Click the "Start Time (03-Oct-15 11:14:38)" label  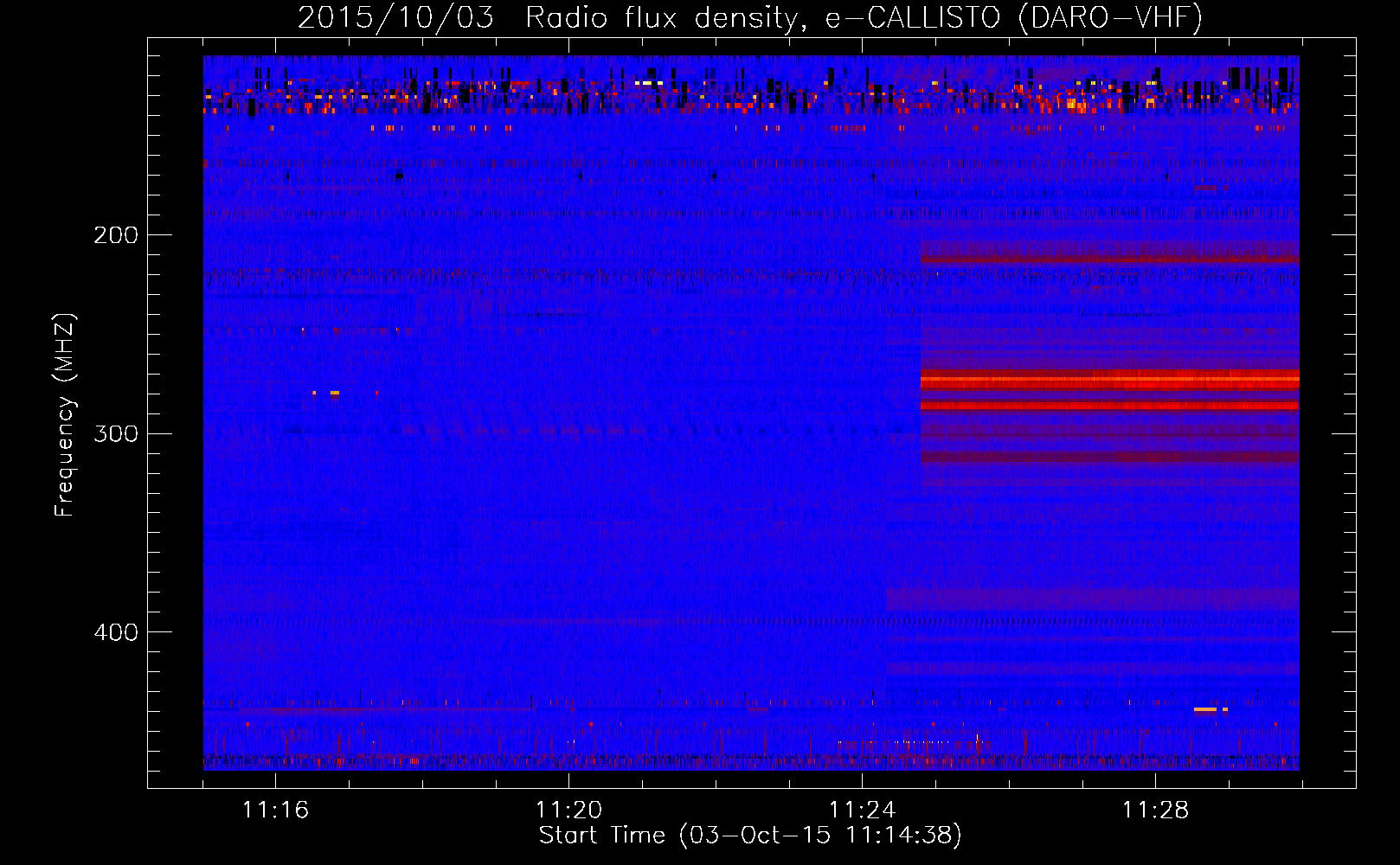[x=750, y=836]
